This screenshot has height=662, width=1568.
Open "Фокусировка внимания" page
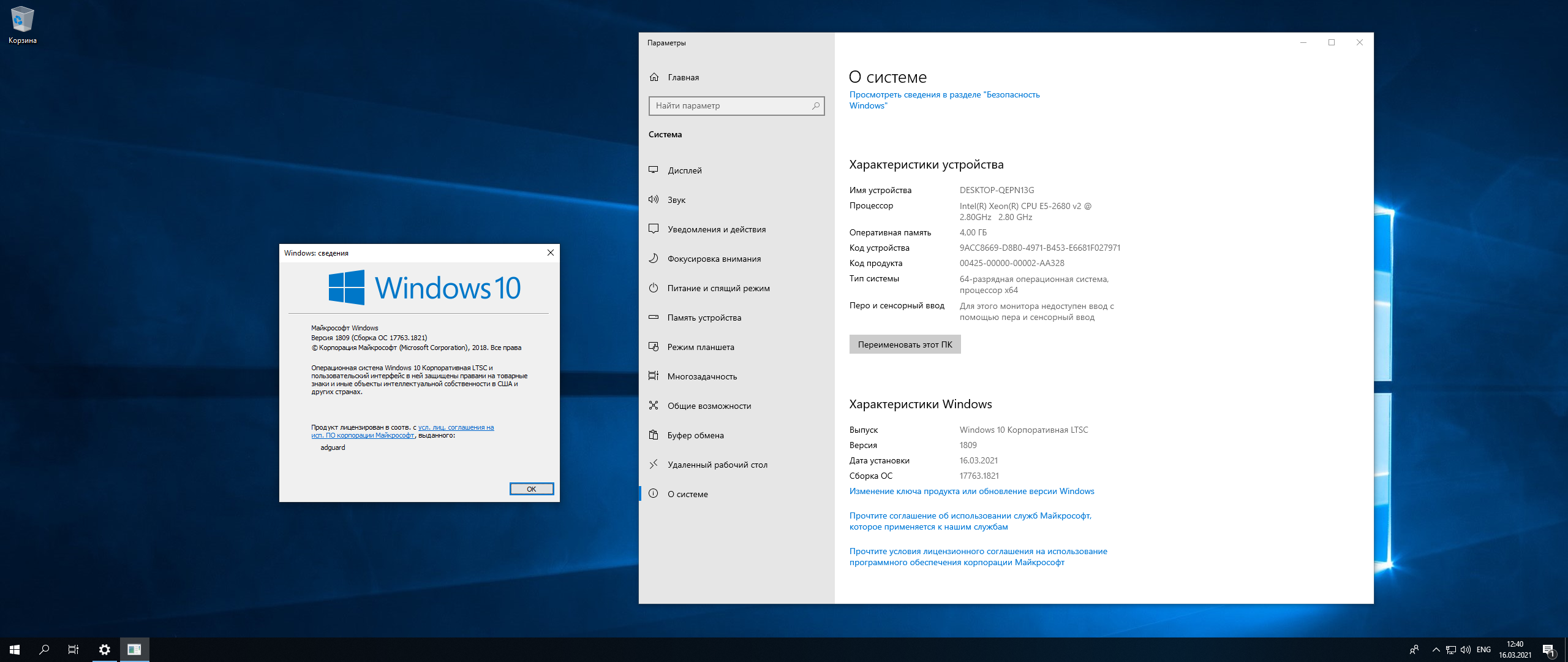pos(714,259)
